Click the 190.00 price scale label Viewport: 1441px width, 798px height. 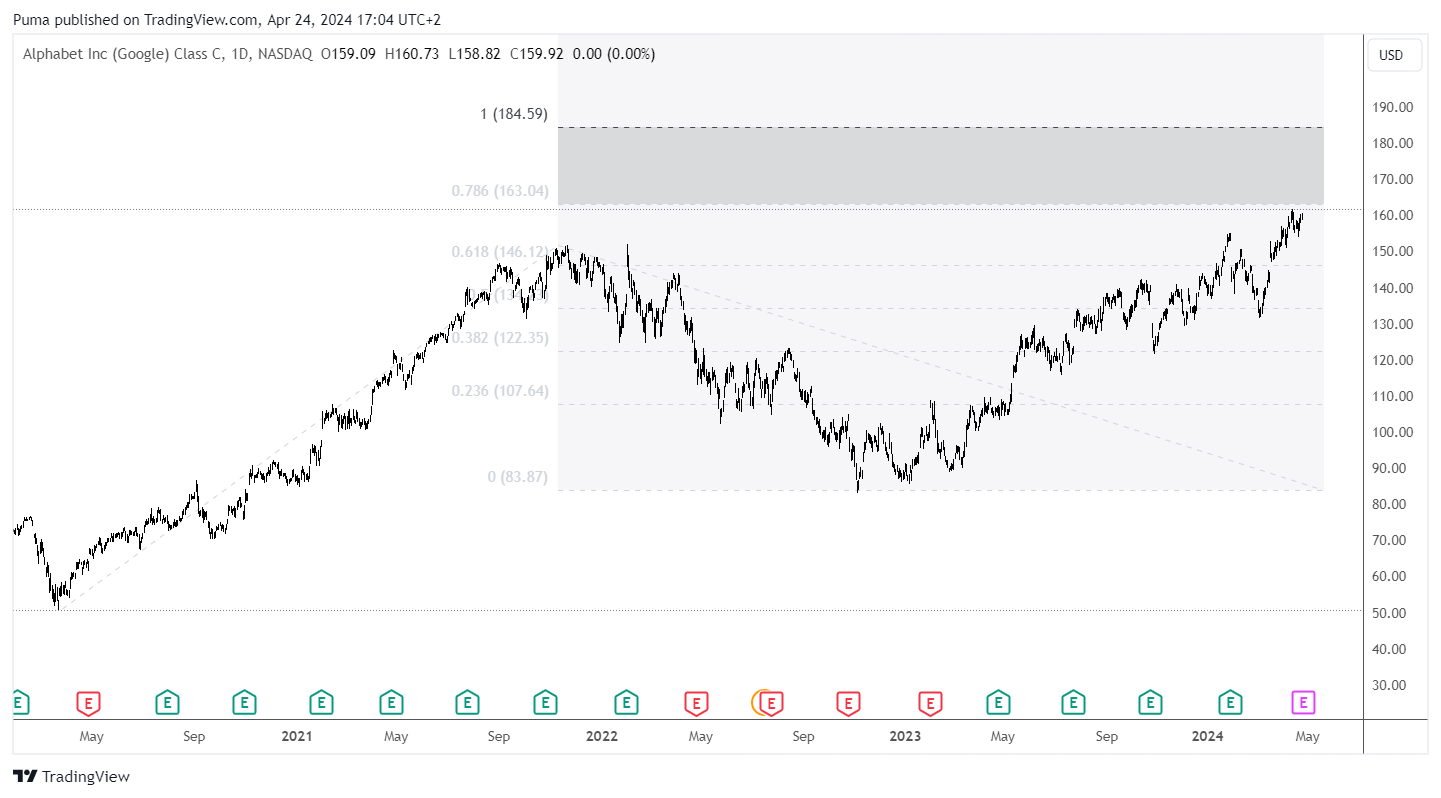click(1392, 107)
